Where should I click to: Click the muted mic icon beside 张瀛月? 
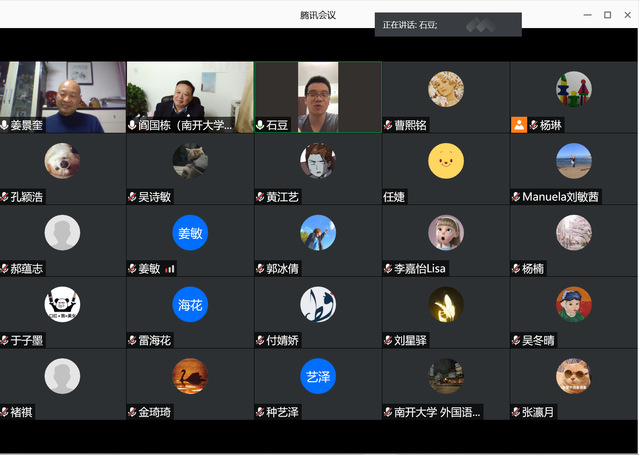coord(517,411)
